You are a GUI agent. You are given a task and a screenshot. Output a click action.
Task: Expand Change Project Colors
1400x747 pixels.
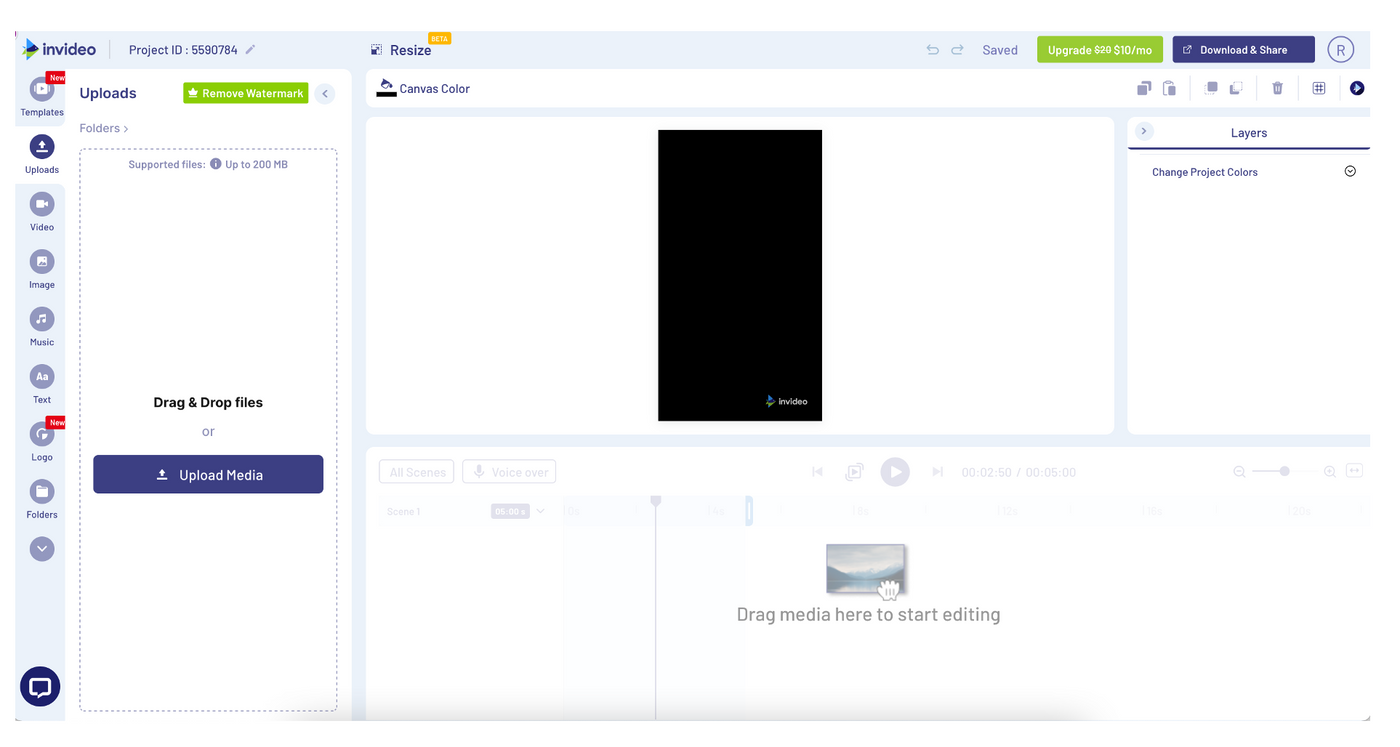click(x=1349, y=171)
